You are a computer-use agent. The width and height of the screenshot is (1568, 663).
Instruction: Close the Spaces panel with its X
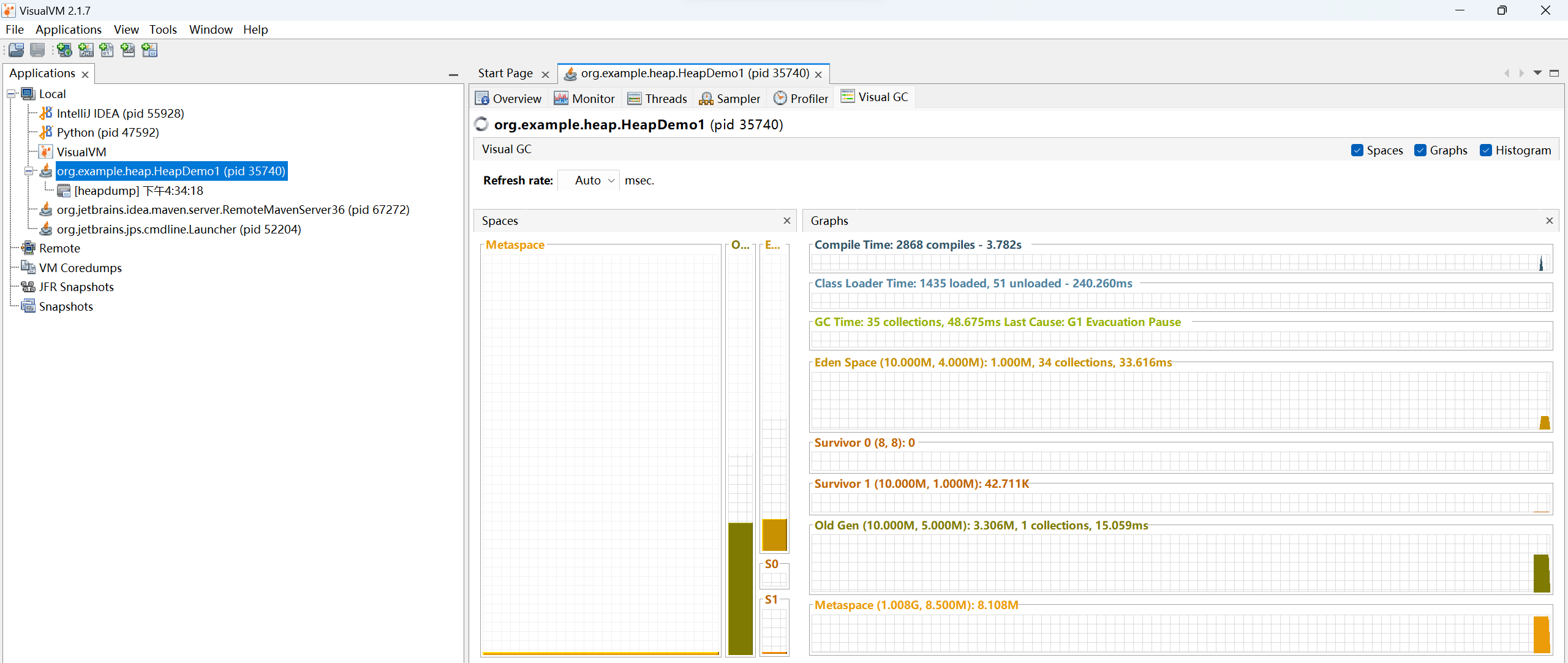click(787, 221)
